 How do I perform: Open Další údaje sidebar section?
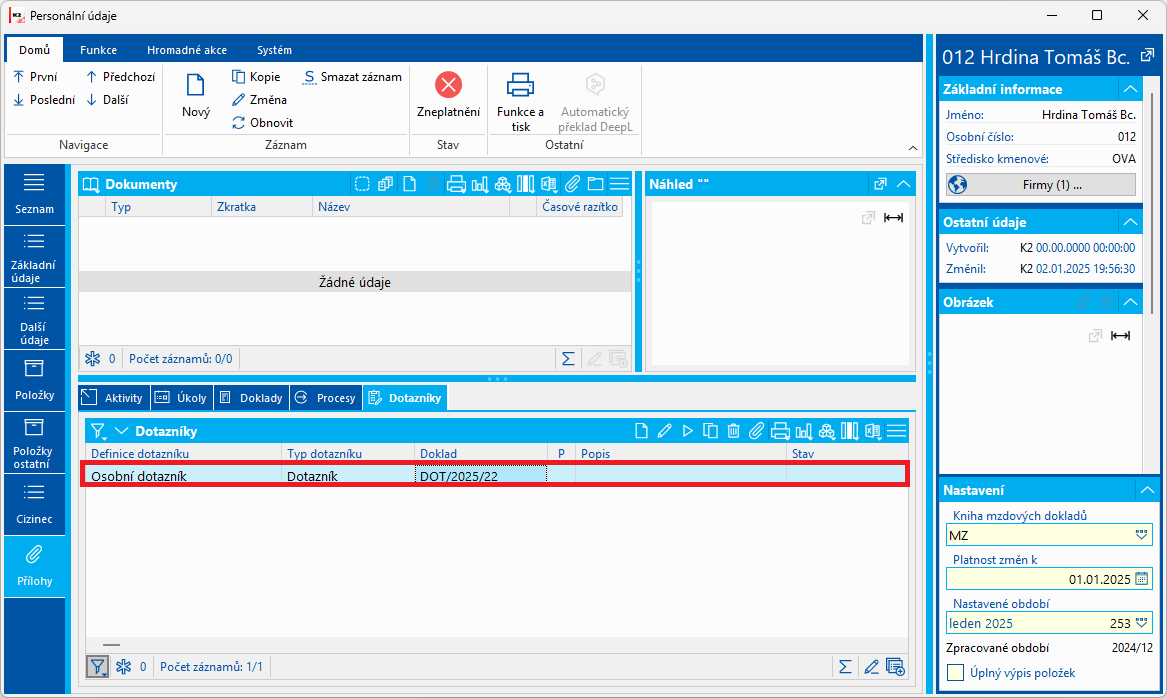click(x=34, y=318)
